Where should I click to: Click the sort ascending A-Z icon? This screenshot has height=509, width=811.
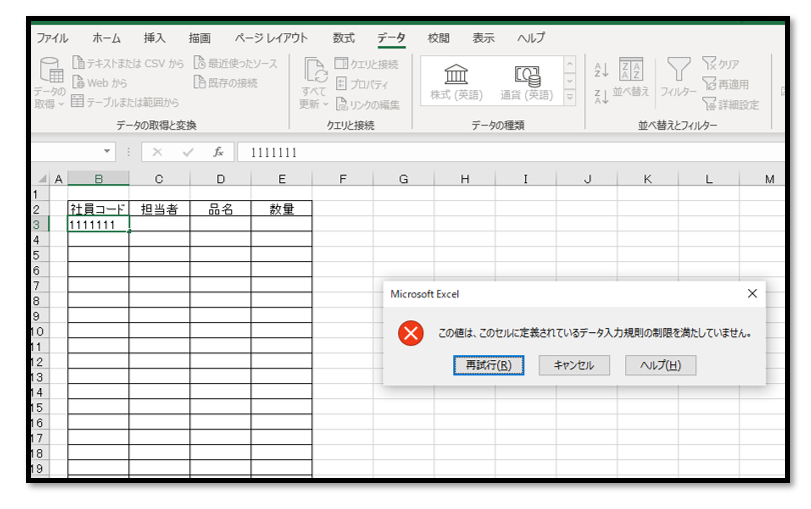click(601, 70)
